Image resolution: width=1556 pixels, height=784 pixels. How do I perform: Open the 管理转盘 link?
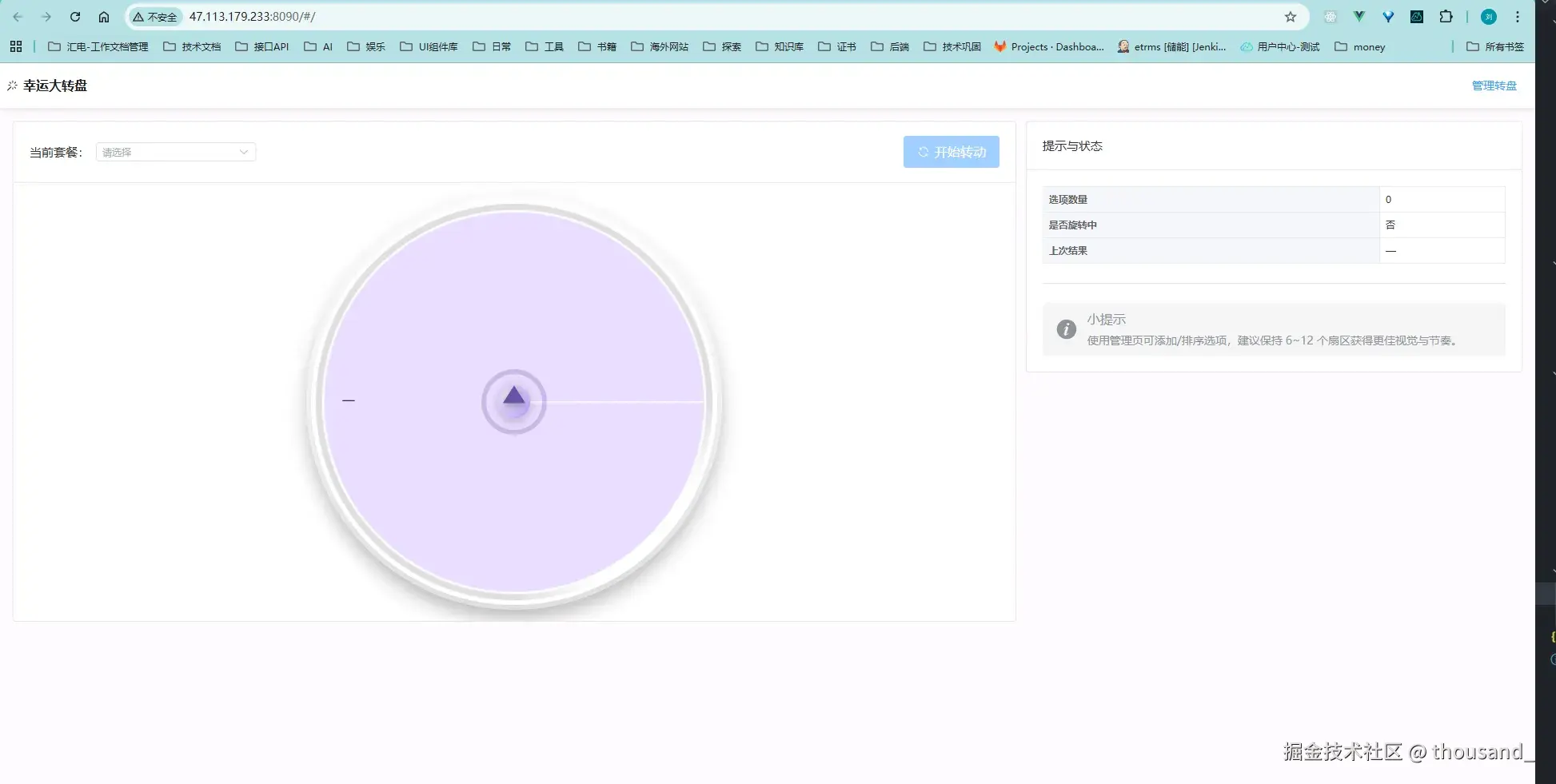tap(1494, 86)
